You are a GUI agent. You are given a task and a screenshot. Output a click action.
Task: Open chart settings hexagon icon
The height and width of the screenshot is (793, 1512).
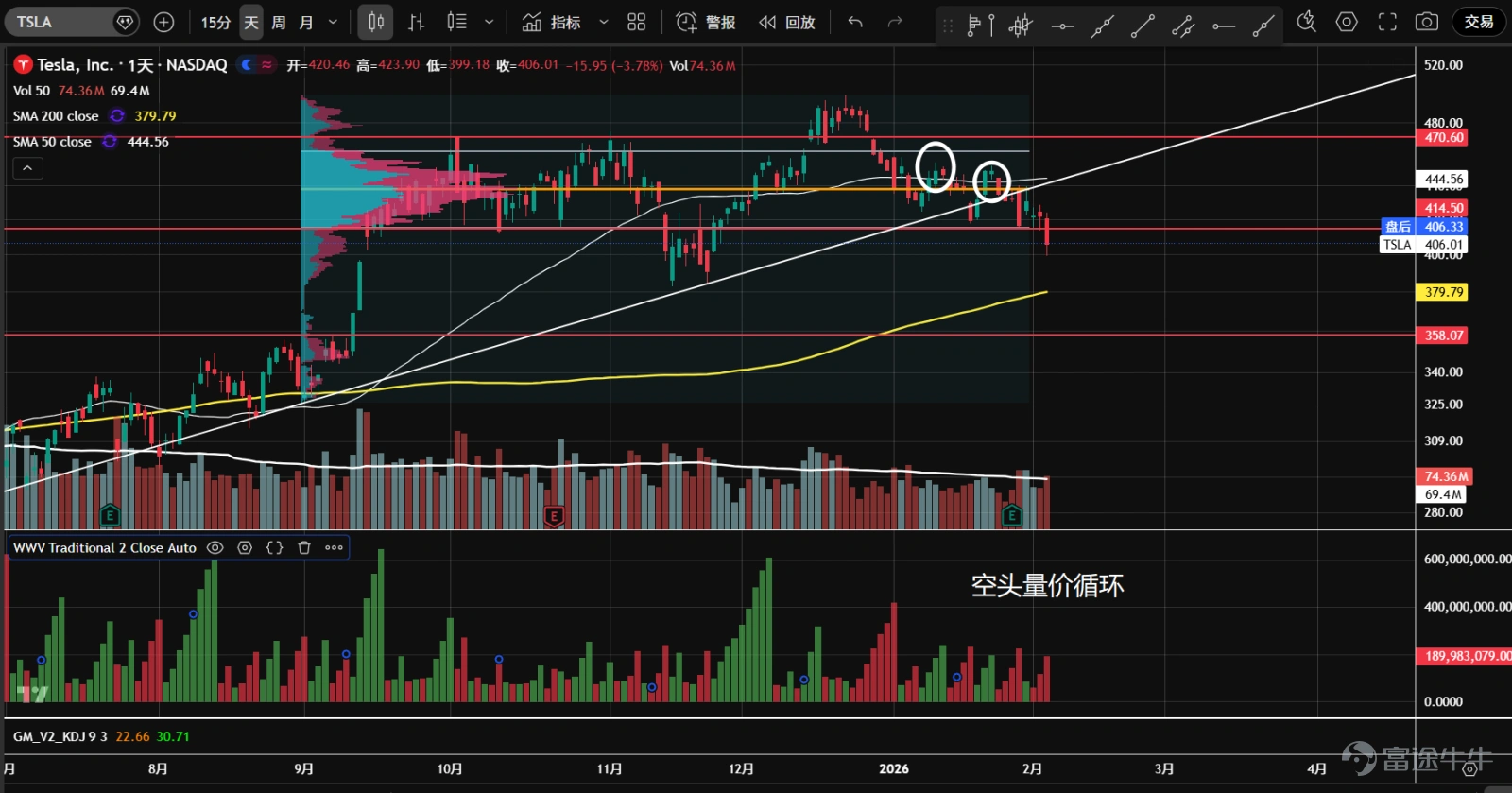tap(1347, 22)
